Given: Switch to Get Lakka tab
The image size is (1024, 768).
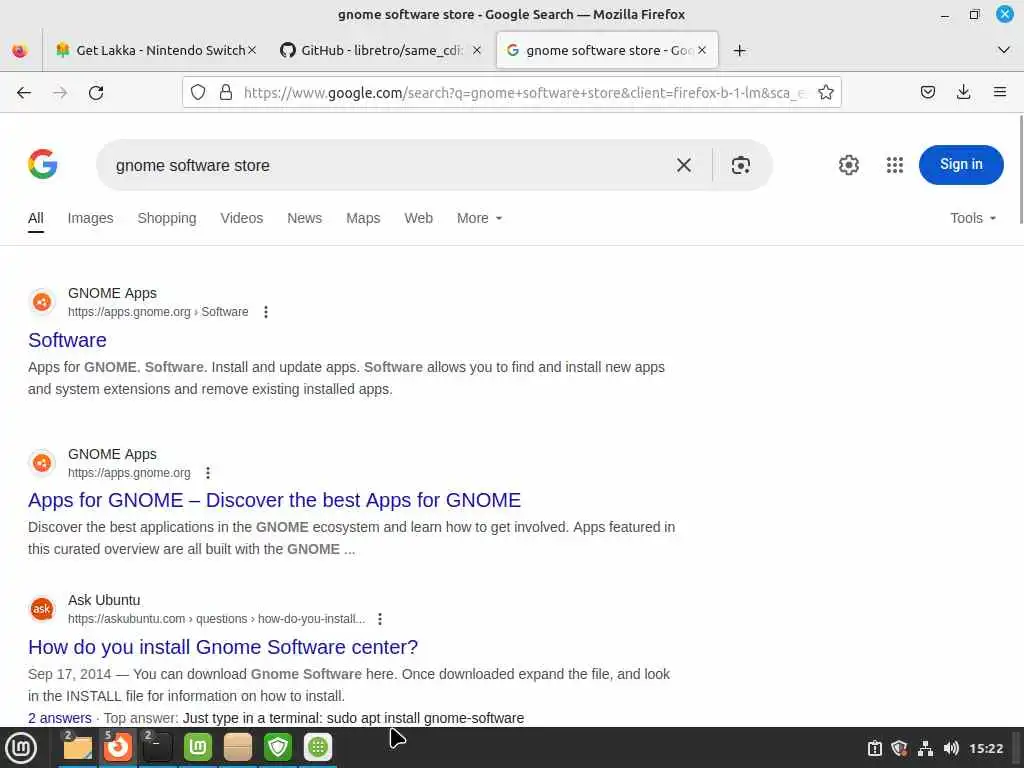Looking at the screenshot, I should 153,50.
